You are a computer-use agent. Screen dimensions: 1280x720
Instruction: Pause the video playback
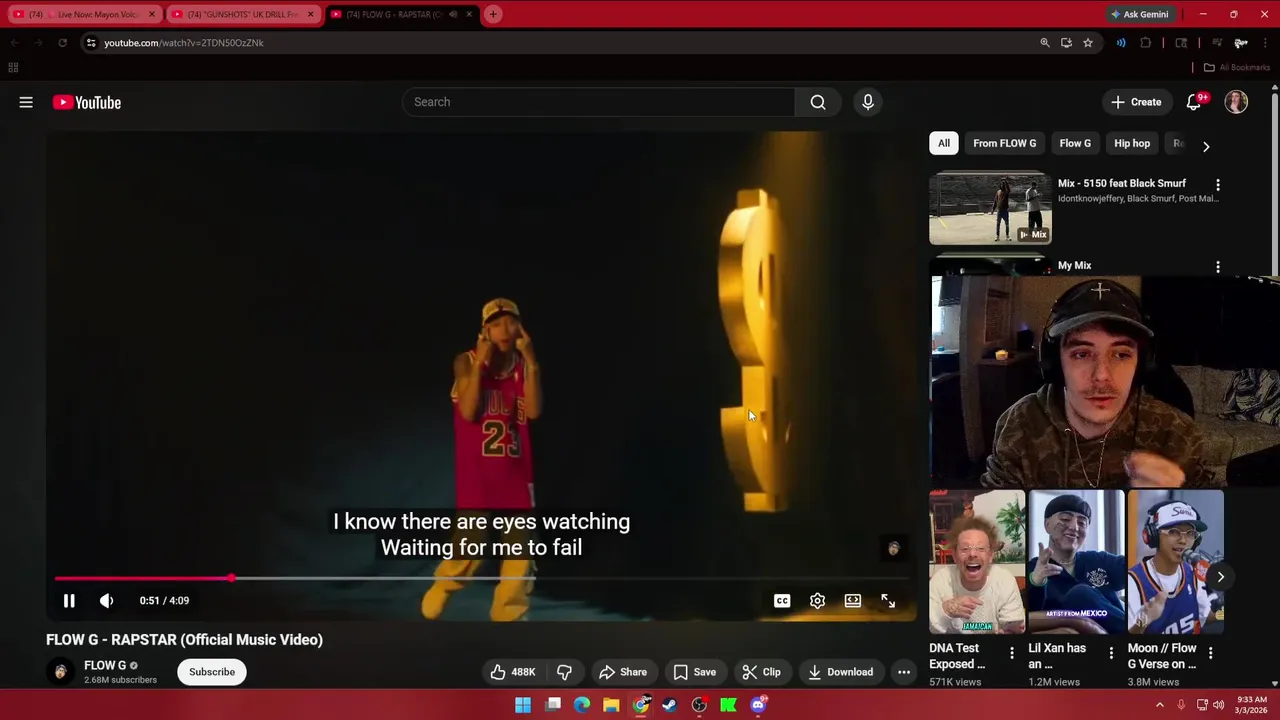click(x=69, y=601)
